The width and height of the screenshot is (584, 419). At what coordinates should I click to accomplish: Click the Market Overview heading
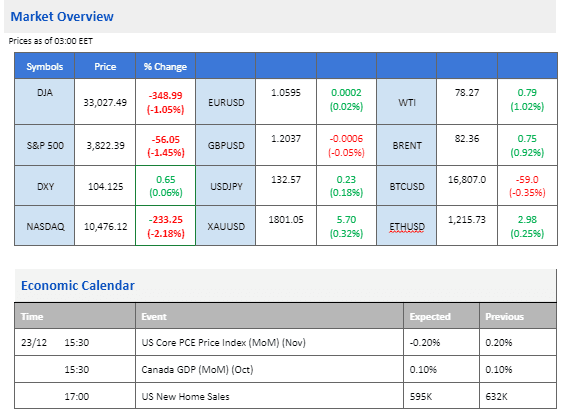coord(62,16)
